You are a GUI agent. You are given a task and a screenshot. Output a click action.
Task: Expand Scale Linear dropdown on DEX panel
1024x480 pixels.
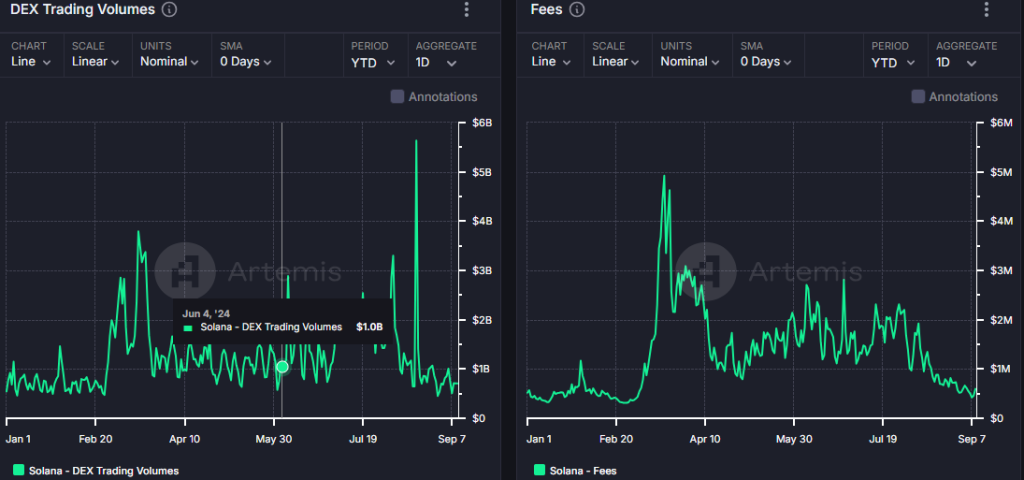[x=95, y=61]
